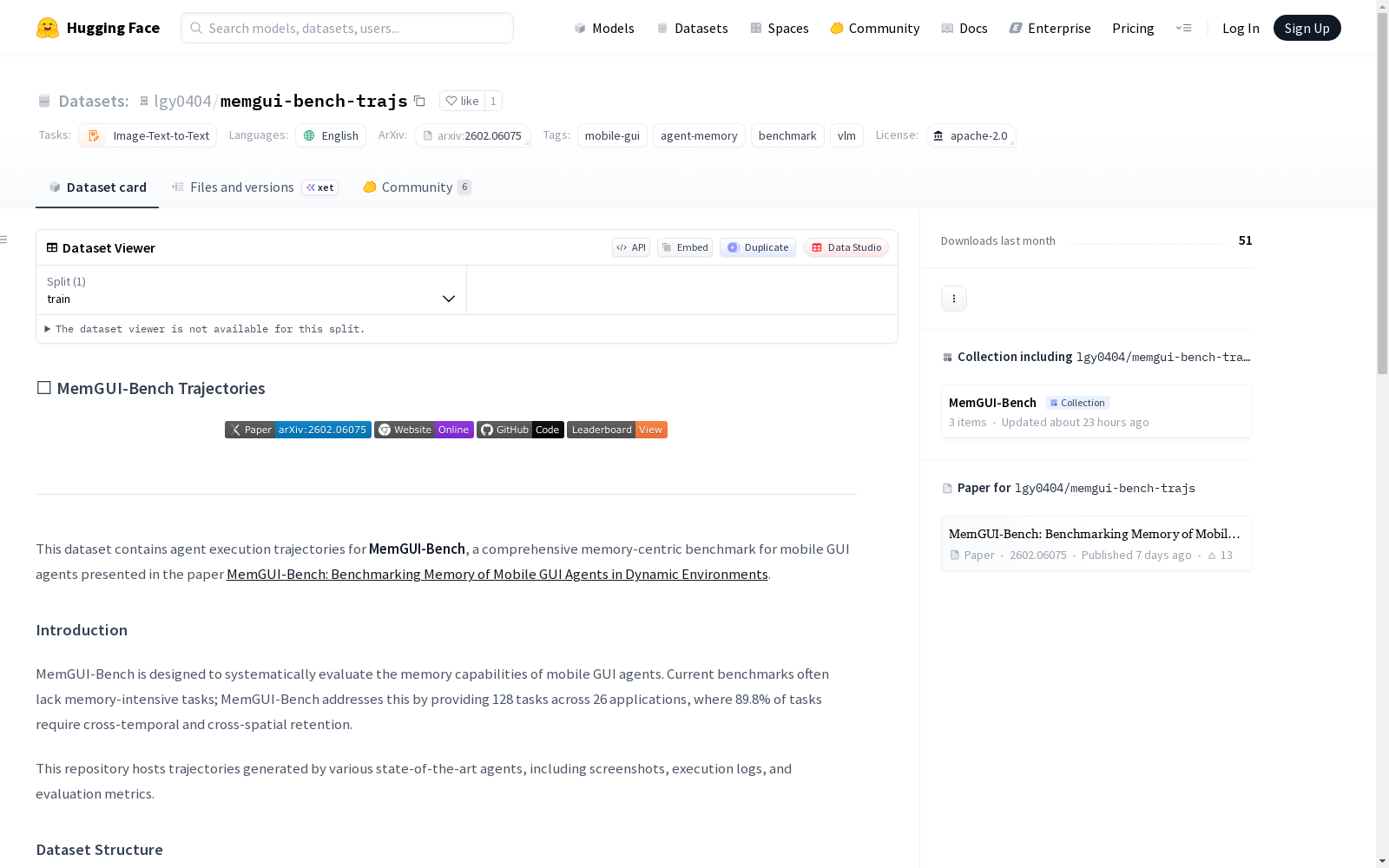1389x868 pixels.
Task: Click the agent-memory tag
Action: tap(699, 135)
